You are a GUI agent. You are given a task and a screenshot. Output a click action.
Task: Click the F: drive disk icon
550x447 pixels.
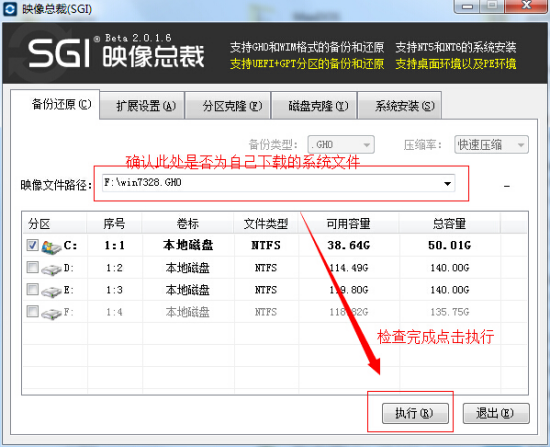click(x=51, y=313)
